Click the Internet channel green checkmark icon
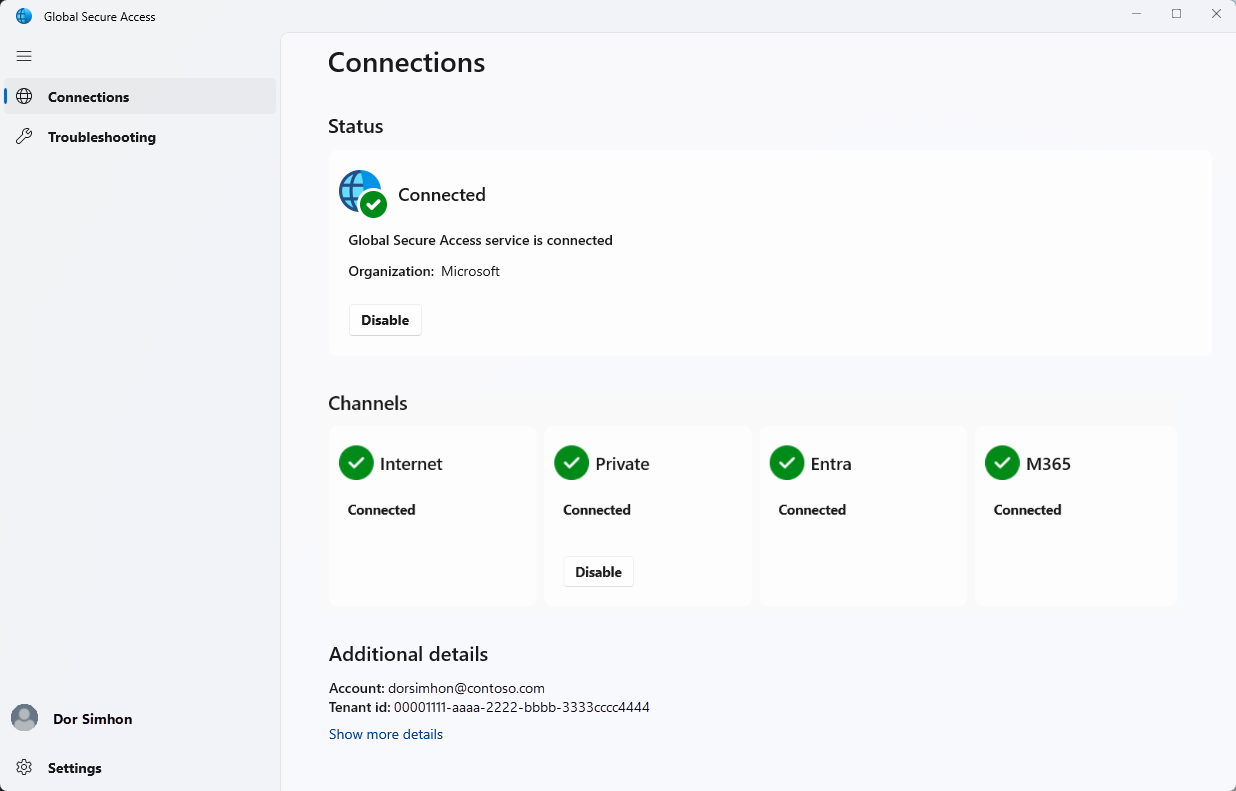Image resolution: width=1236 pixels, height=791 pixels. tap(356, 463)
